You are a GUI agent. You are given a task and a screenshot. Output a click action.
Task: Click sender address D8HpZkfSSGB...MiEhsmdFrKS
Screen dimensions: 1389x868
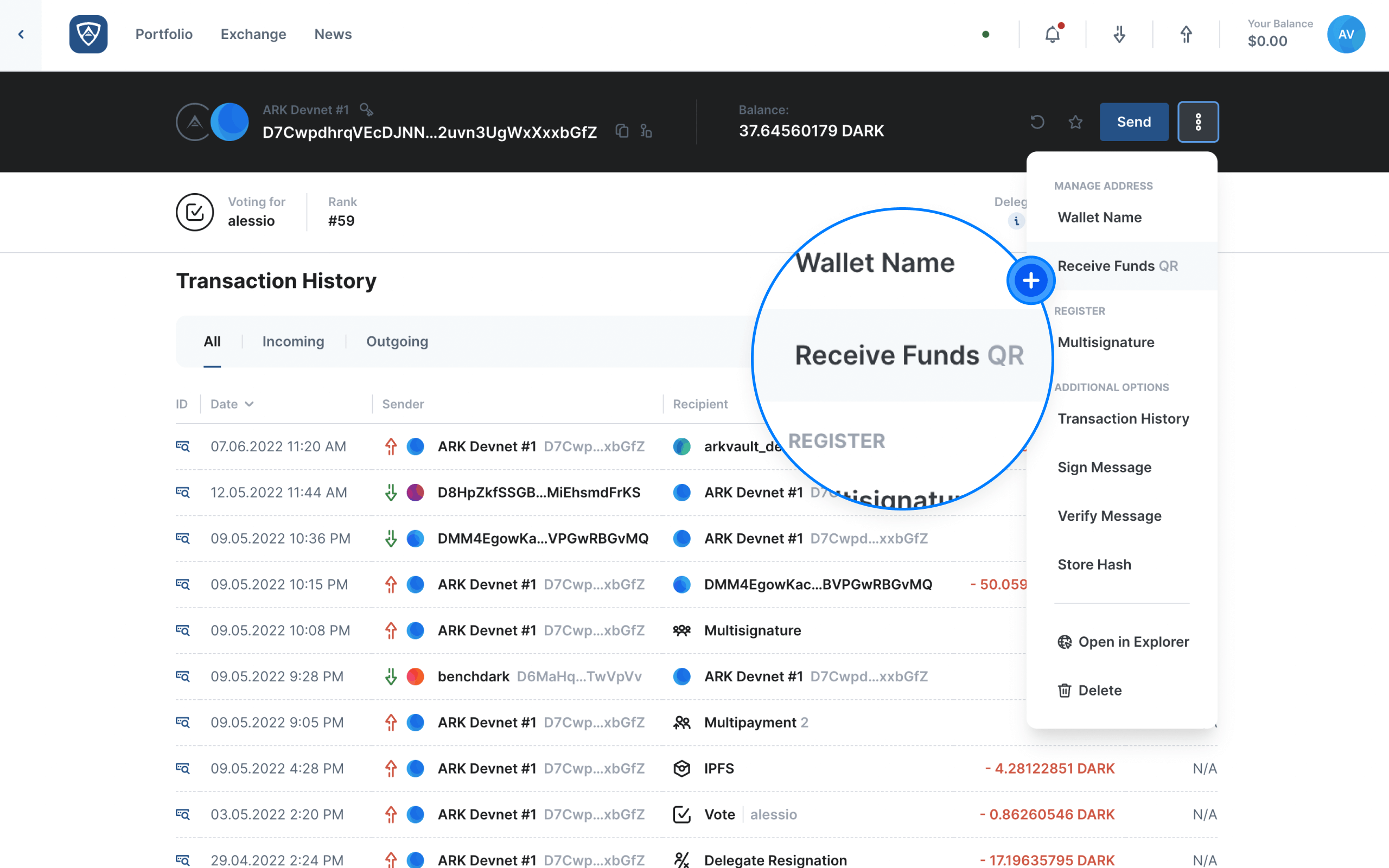pos(539,493)
